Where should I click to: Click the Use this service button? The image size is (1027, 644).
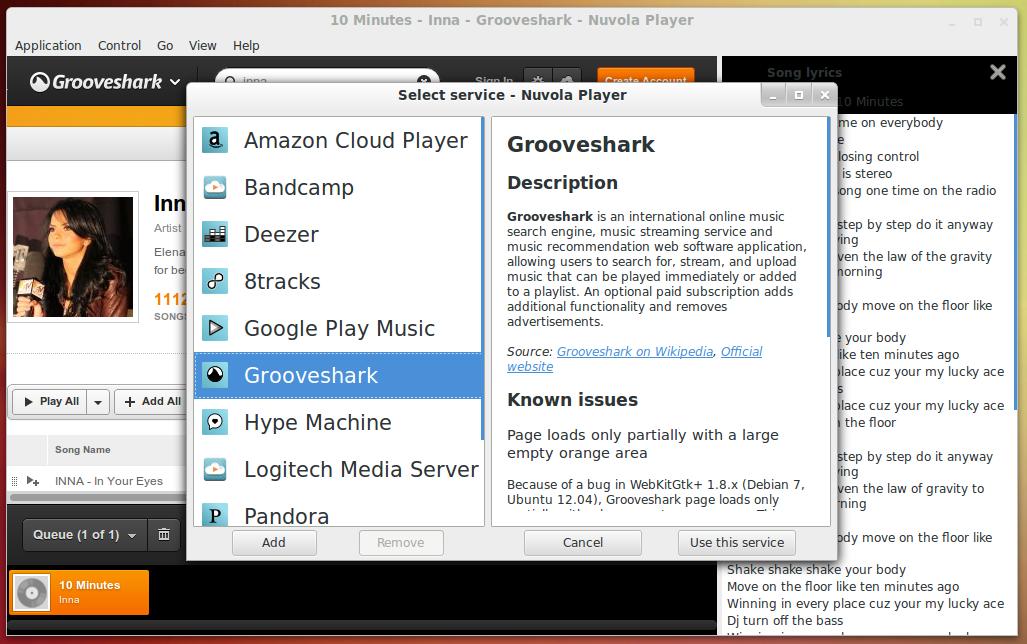tap(736, 542)
